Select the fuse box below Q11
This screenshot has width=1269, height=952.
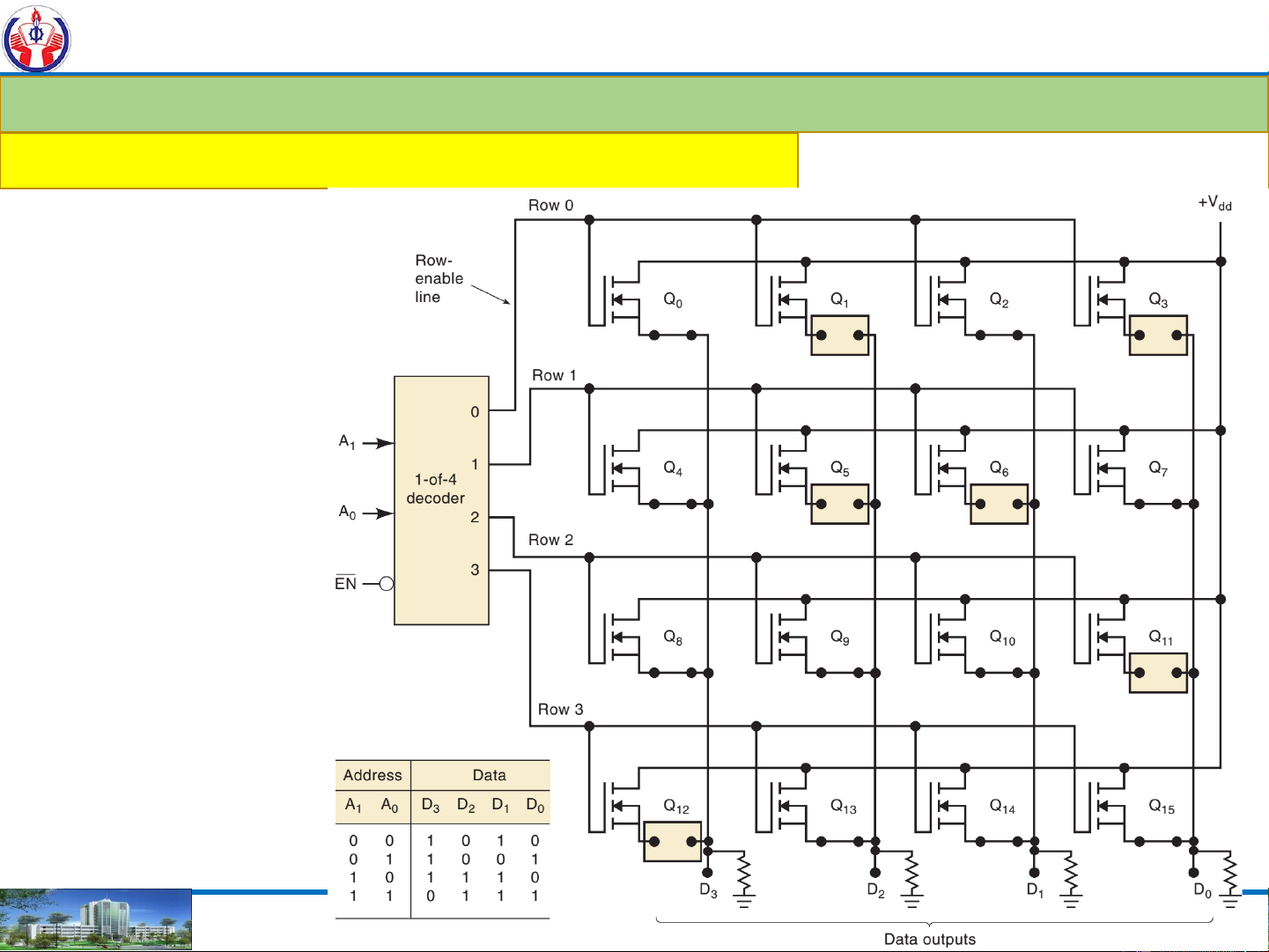click(1157, 674)
